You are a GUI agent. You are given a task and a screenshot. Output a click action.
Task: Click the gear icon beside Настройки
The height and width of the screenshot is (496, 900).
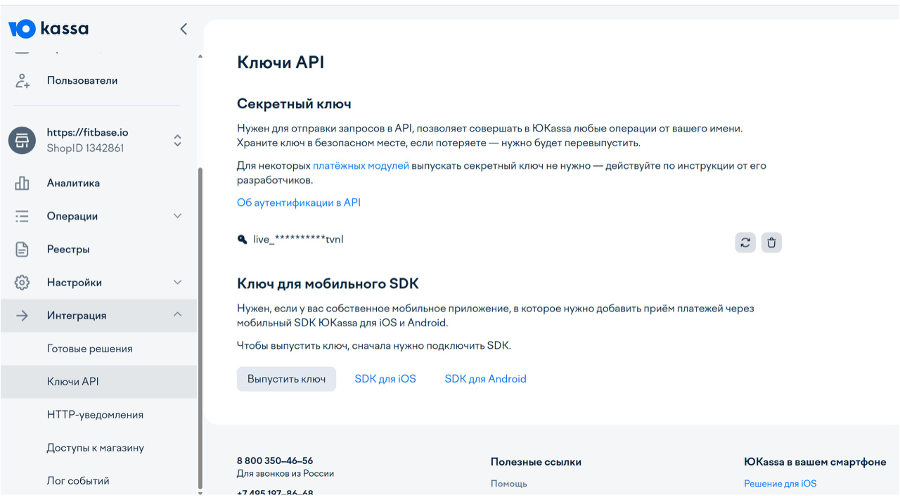click(22, 282)
